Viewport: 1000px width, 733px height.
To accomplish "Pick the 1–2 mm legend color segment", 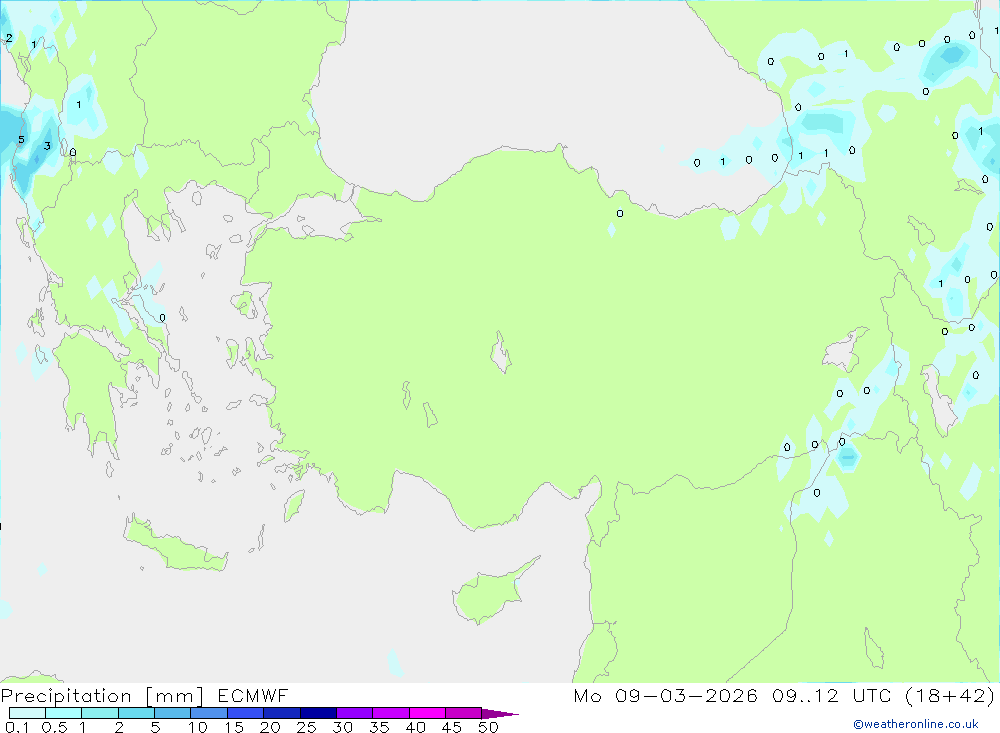I will 100,713.
